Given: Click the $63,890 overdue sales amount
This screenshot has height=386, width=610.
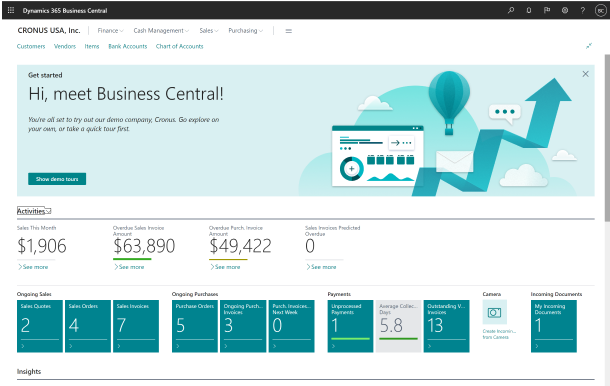Looking at the screenshot, I should [144, 246].
